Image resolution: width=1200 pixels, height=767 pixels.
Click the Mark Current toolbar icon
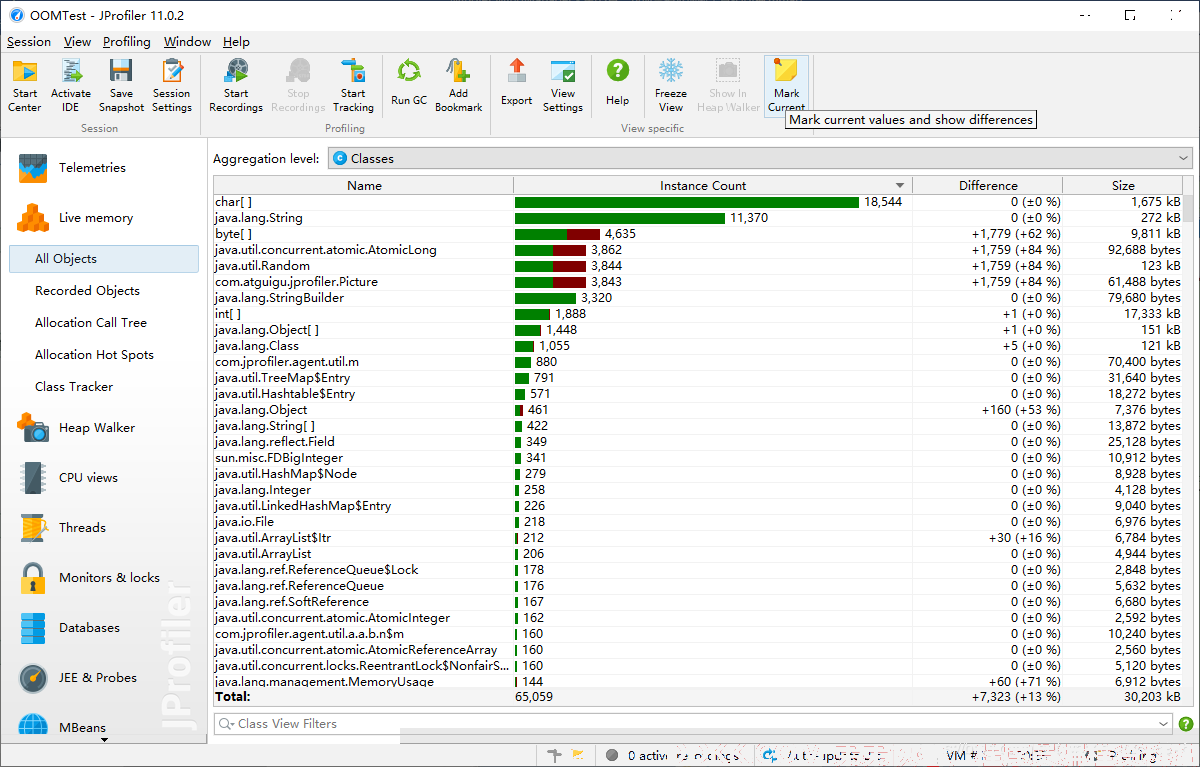tap(786, 85)
